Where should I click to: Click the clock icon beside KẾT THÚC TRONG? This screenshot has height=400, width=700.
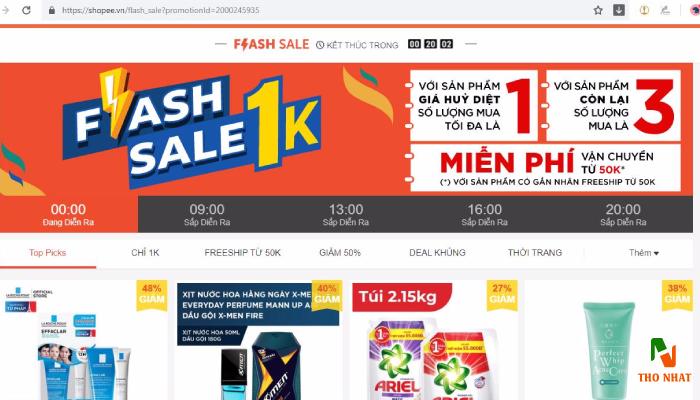[320, 45]
